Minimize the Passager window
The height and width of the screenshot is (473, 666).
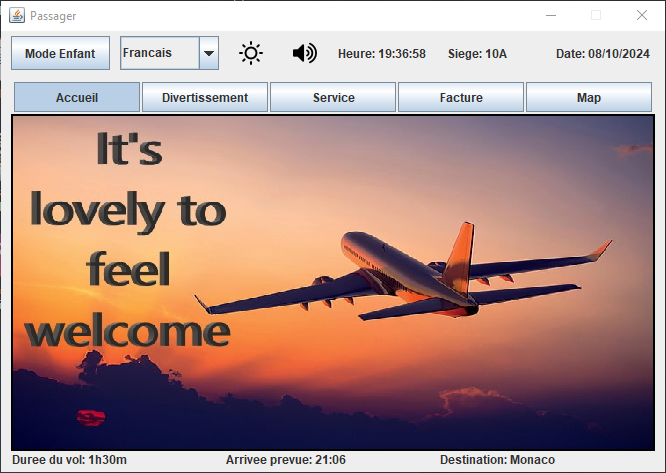[551, 16]
